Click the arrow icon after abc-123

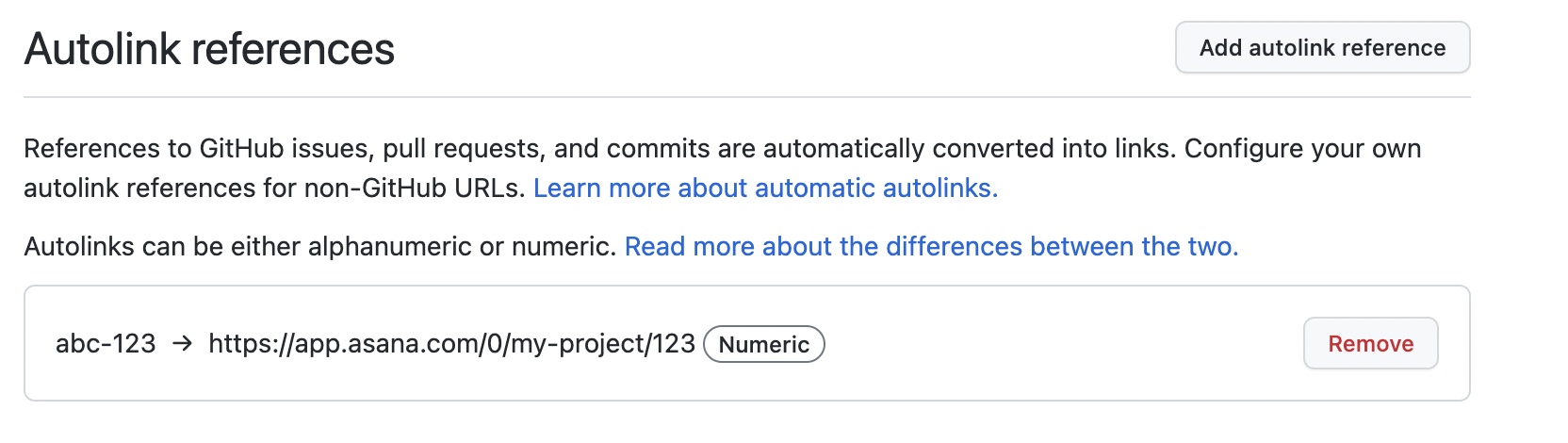coord(183,344)
